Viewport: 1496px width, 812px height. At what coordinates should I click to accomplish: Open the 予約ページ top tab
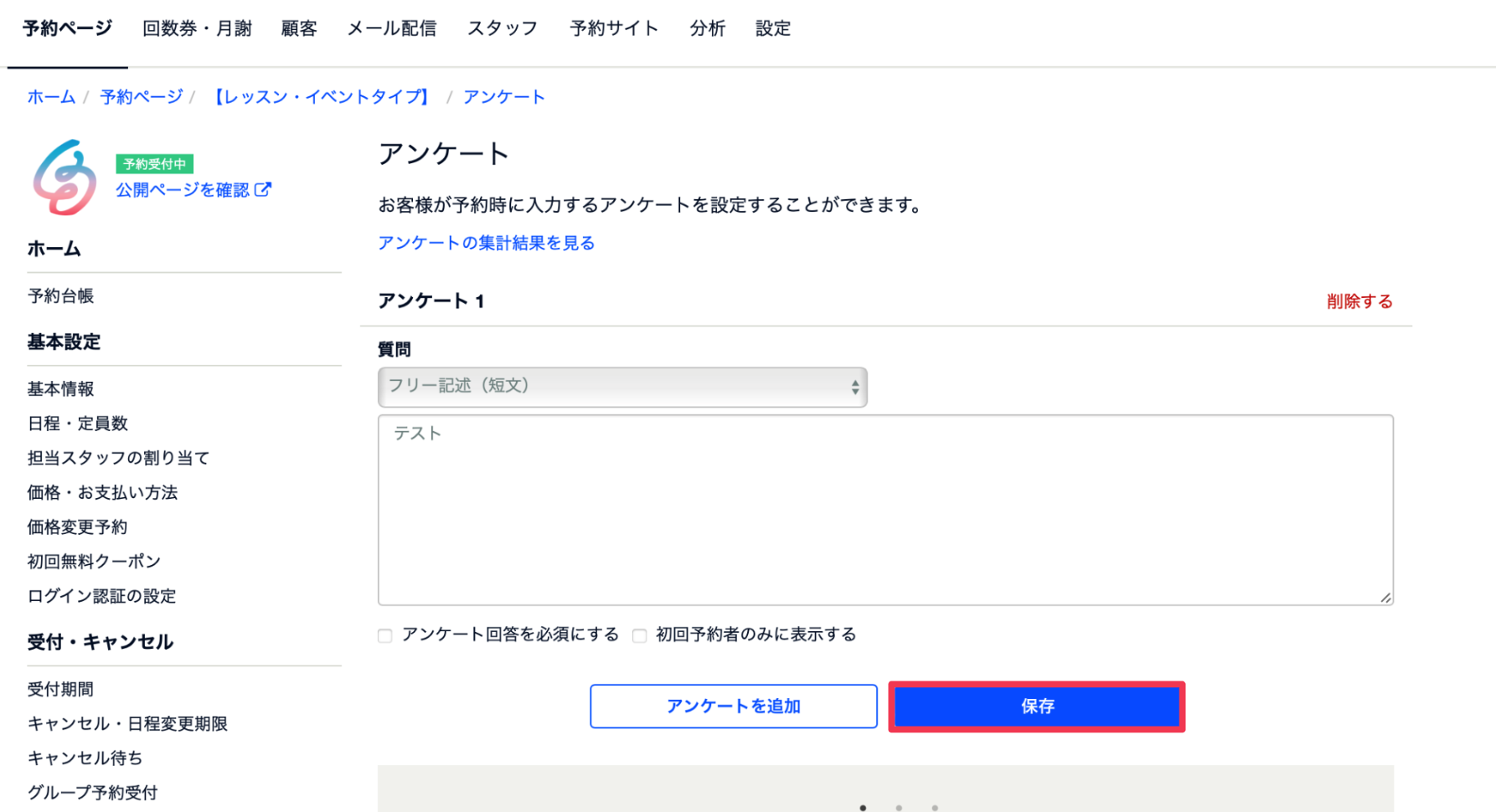click(67, 28)
